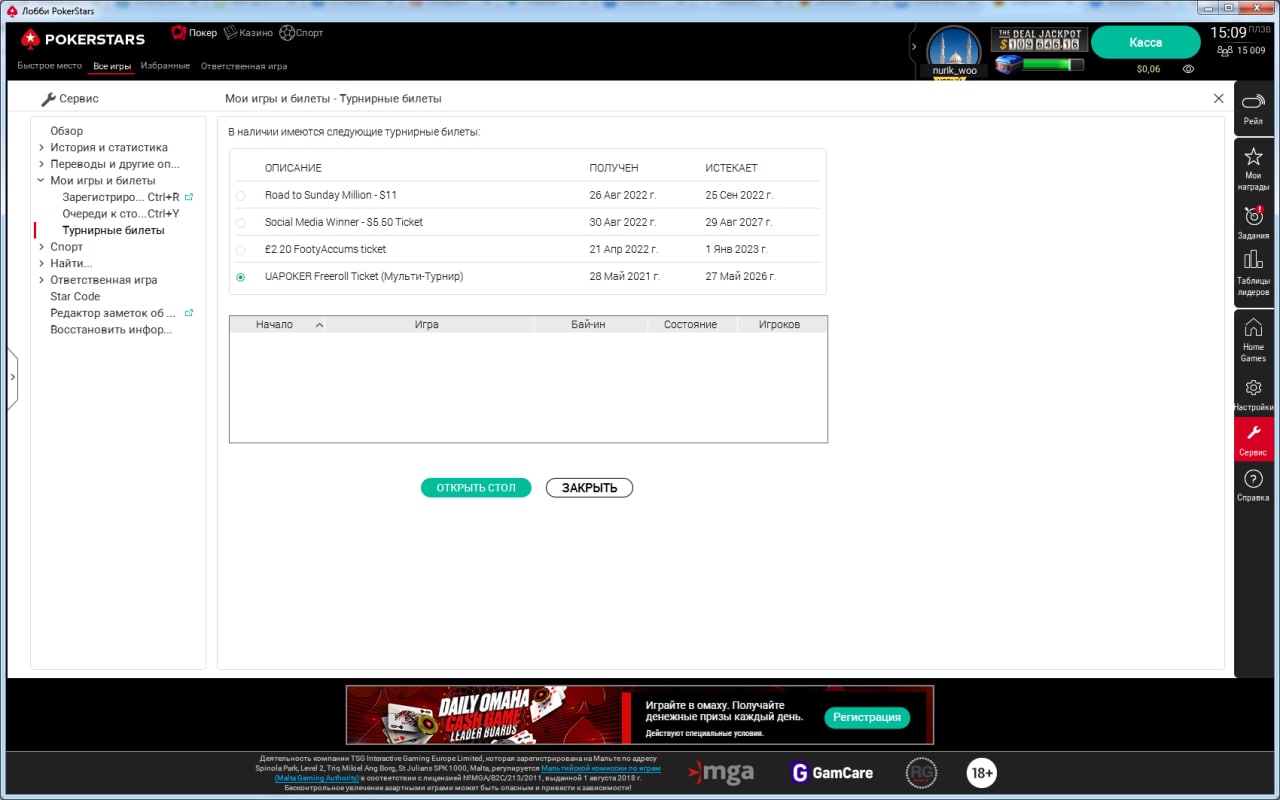The image size is (1280, 800).
Task: Select £2.20 FootyAccums ticket radio
Action: [240, 250]
